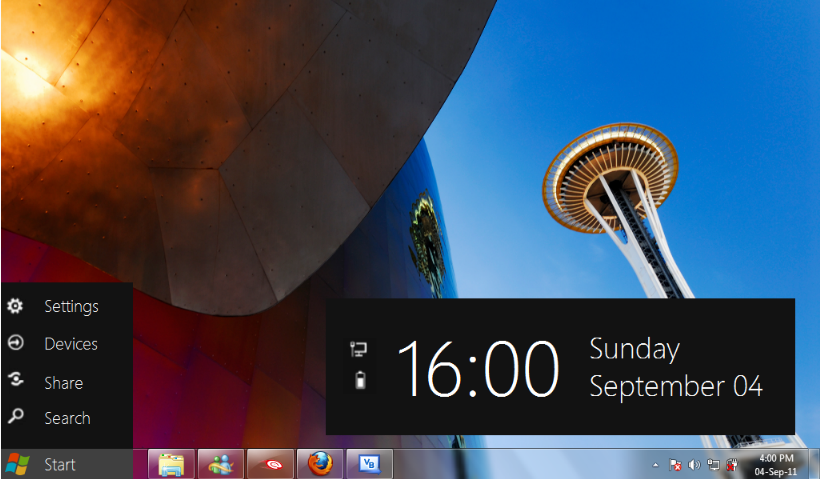This screenshot has width=820, height=479.
Task: Select Share in the charms menu
Action: click(x=66, y=382)
